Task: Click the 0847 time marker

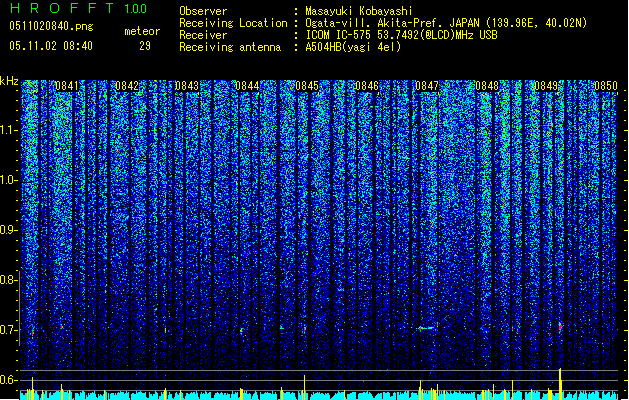Action: point(427,86)
